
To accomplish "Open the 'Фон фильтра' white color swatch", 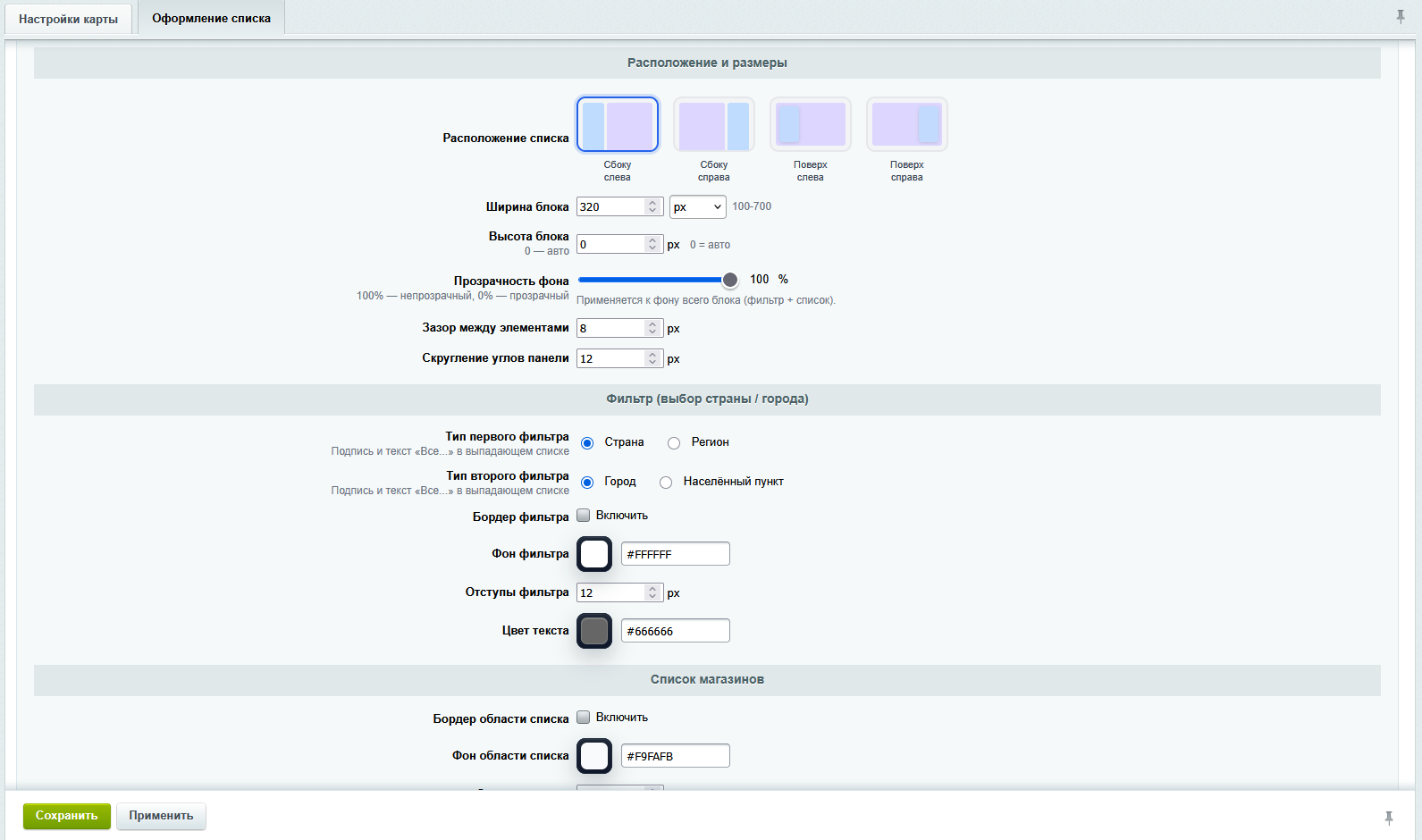I will point(594,554).
